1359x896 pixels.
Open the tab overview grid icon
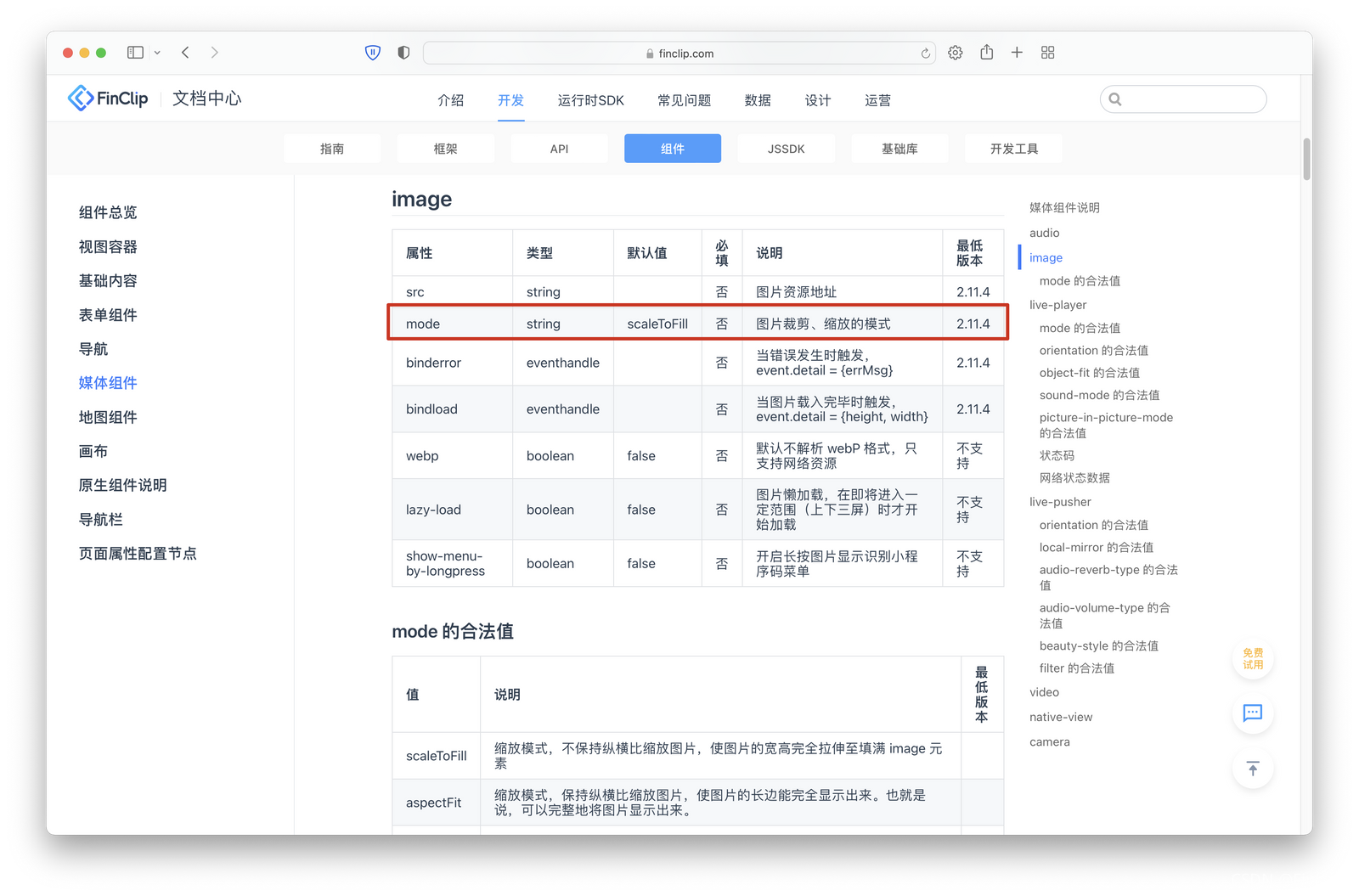(1047, 52)
